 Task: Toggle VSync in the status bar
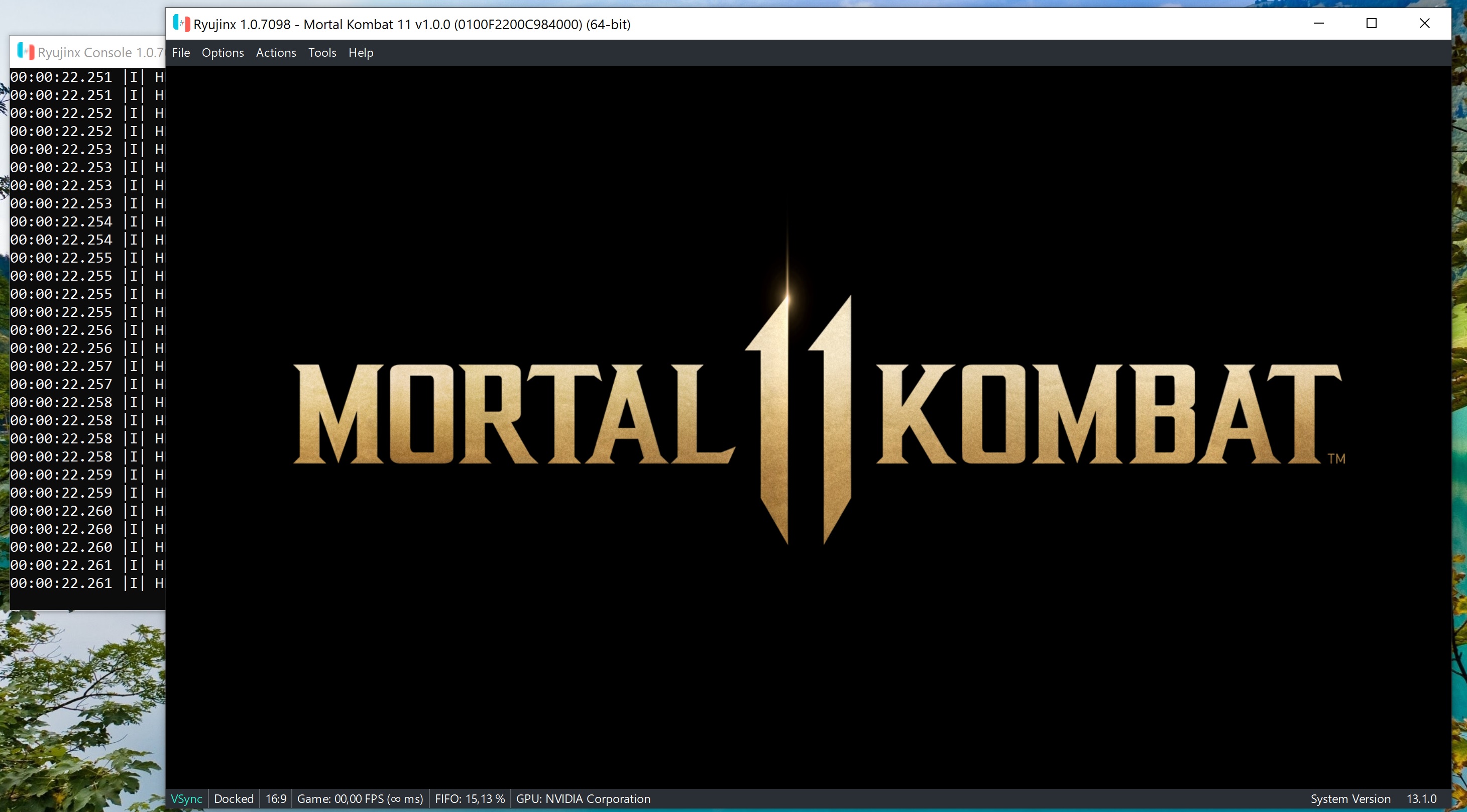point(186,799)
